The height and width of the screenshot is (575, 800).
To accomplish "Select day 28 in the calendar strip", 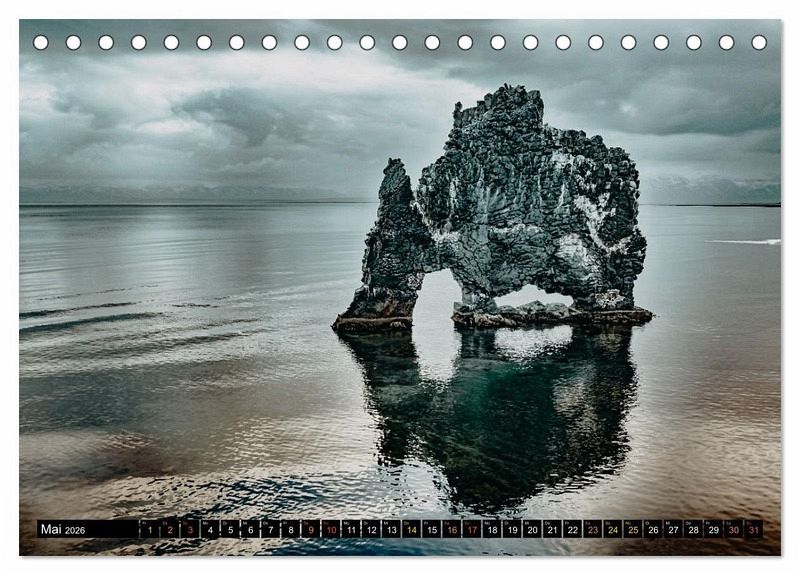I will [x=694, y=529].
